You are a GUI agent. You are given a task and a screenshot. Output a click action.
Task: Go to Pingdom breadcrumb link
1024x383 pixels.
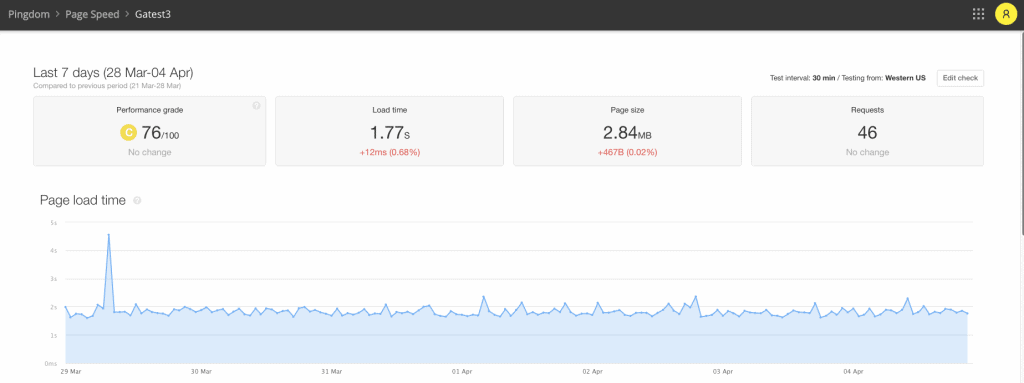pos(29,14)
